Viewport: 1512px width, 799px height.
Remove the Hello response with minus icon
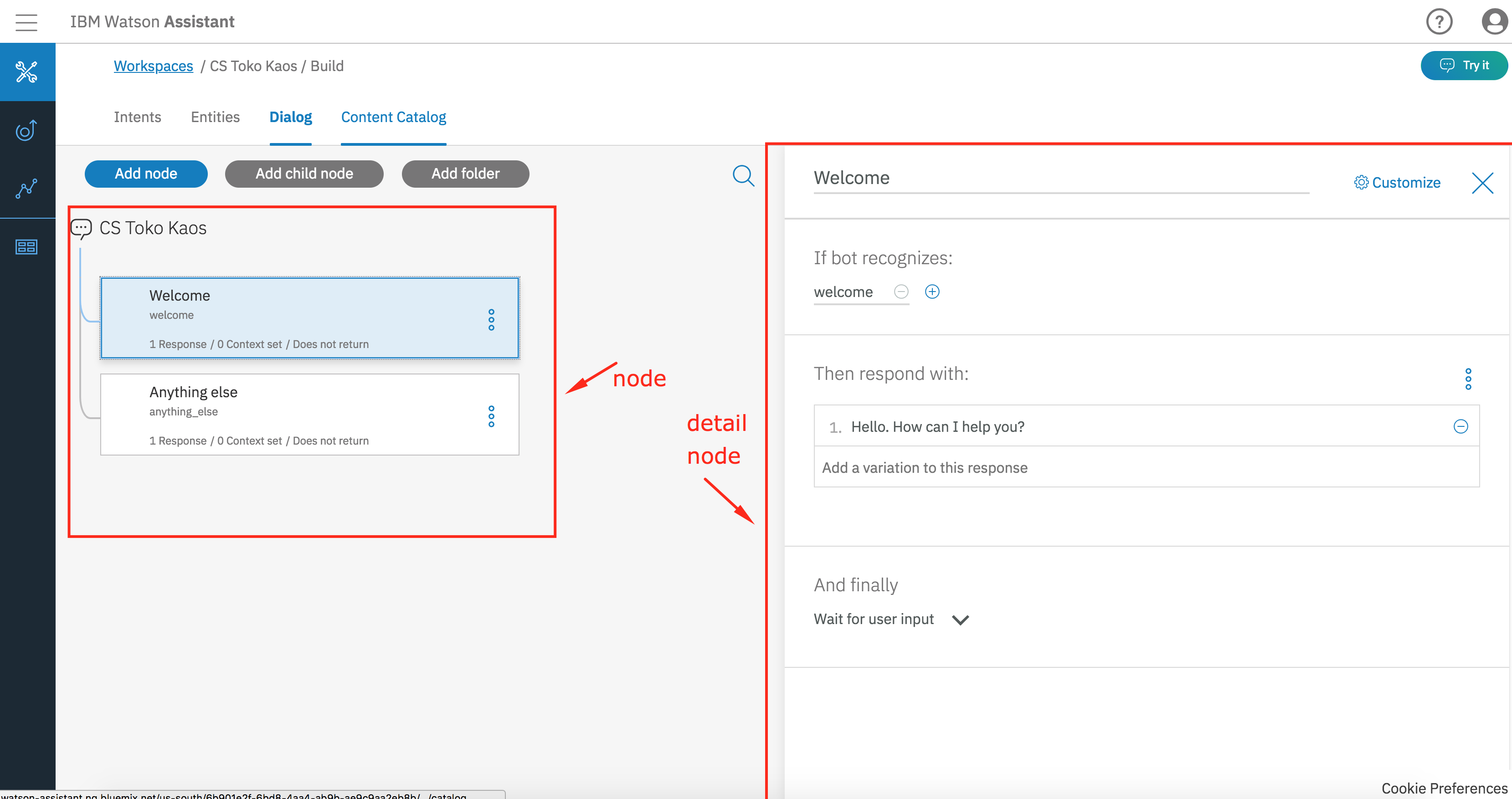(x=1461, y=426)
